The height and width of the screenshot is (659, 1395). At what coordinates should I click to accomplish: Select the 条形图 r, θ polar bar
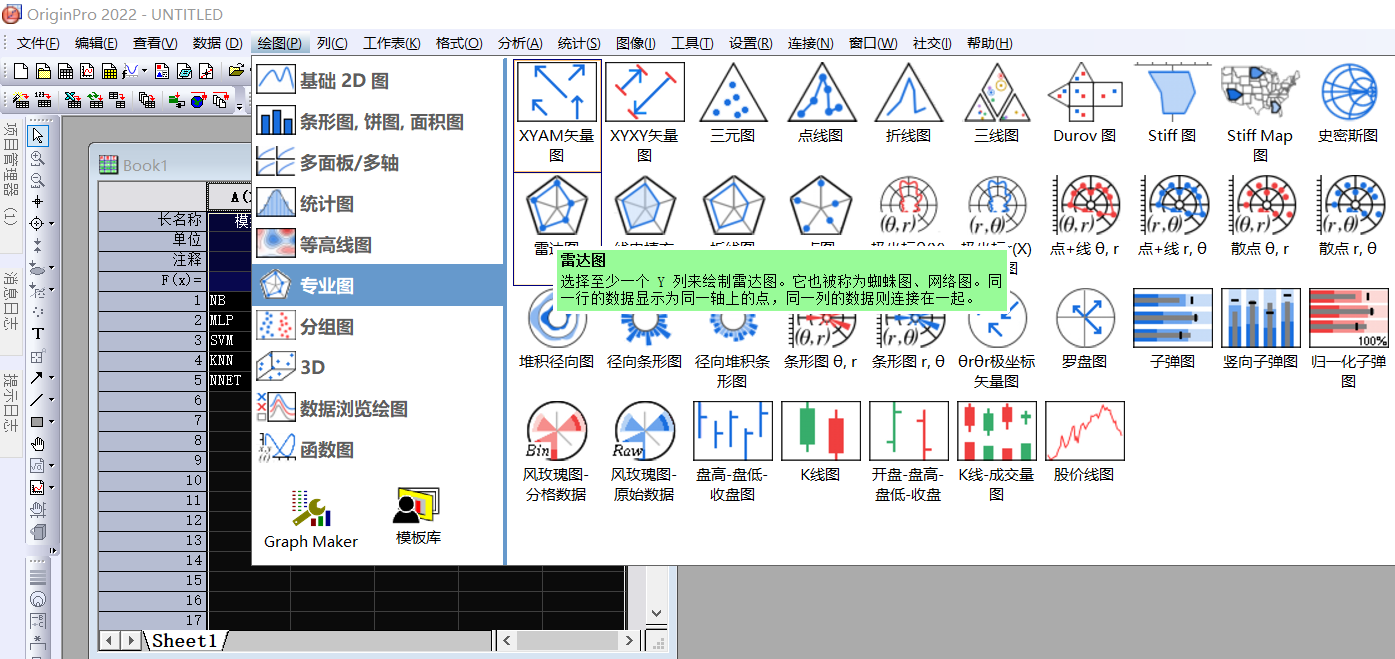click(909, 330)
